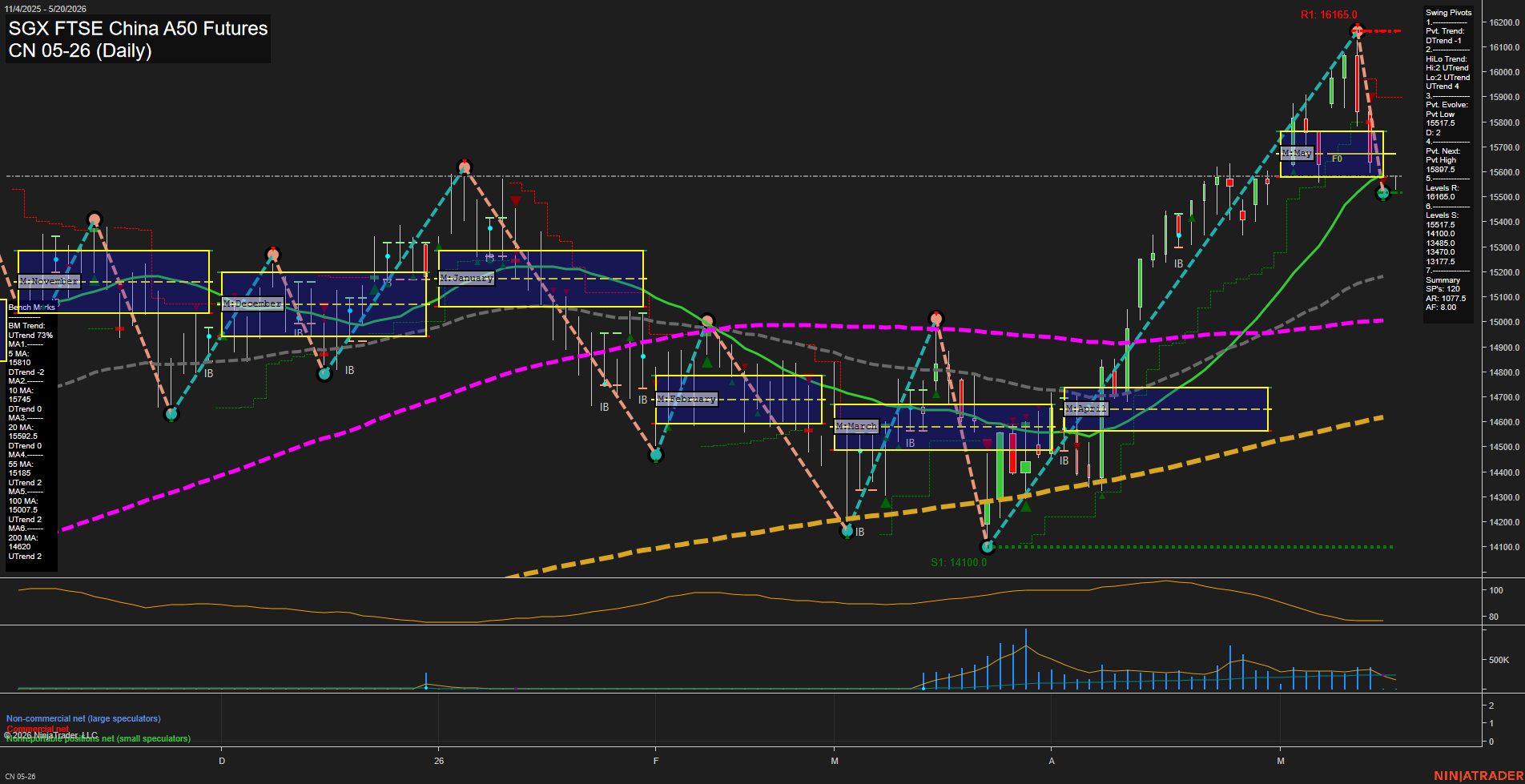Viewport: 1525px width, 784px height.
Task: Click the CN 05-26 (Daily) subtitle
Action: point(80,50)
